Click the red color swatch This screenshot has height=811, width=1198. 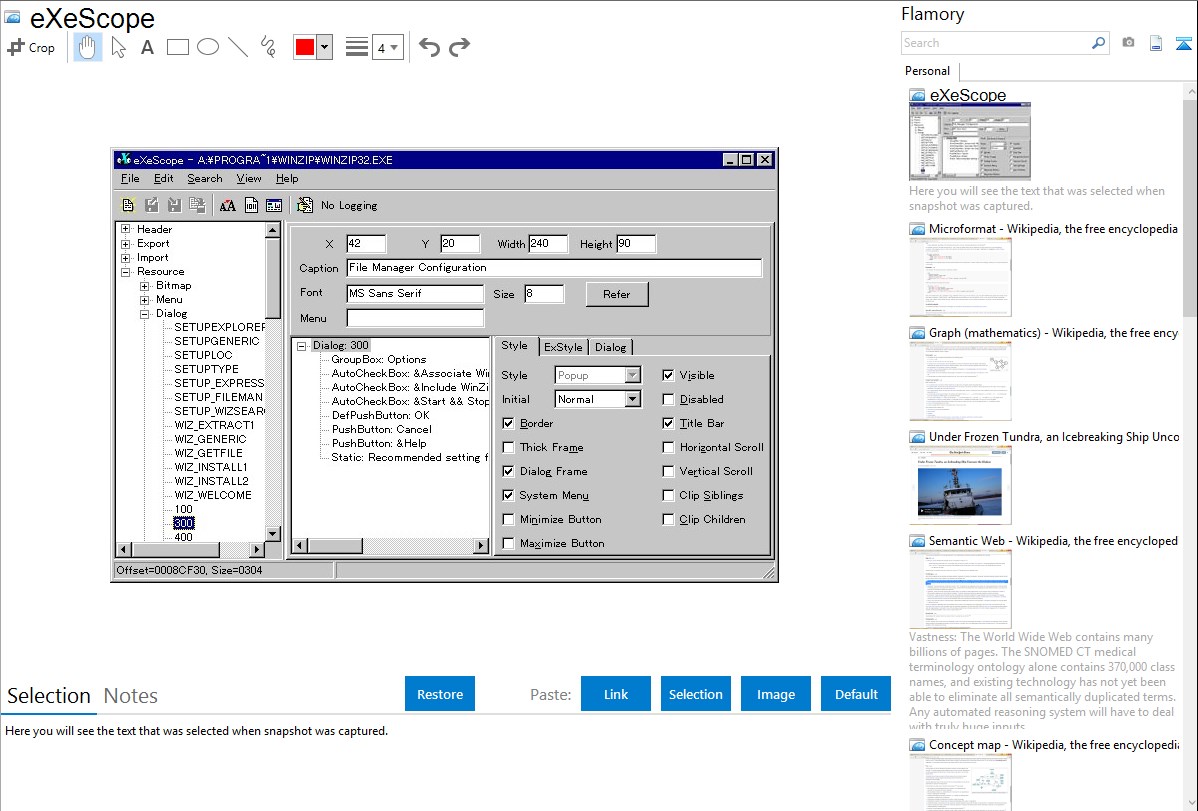[x=305, y=47]
